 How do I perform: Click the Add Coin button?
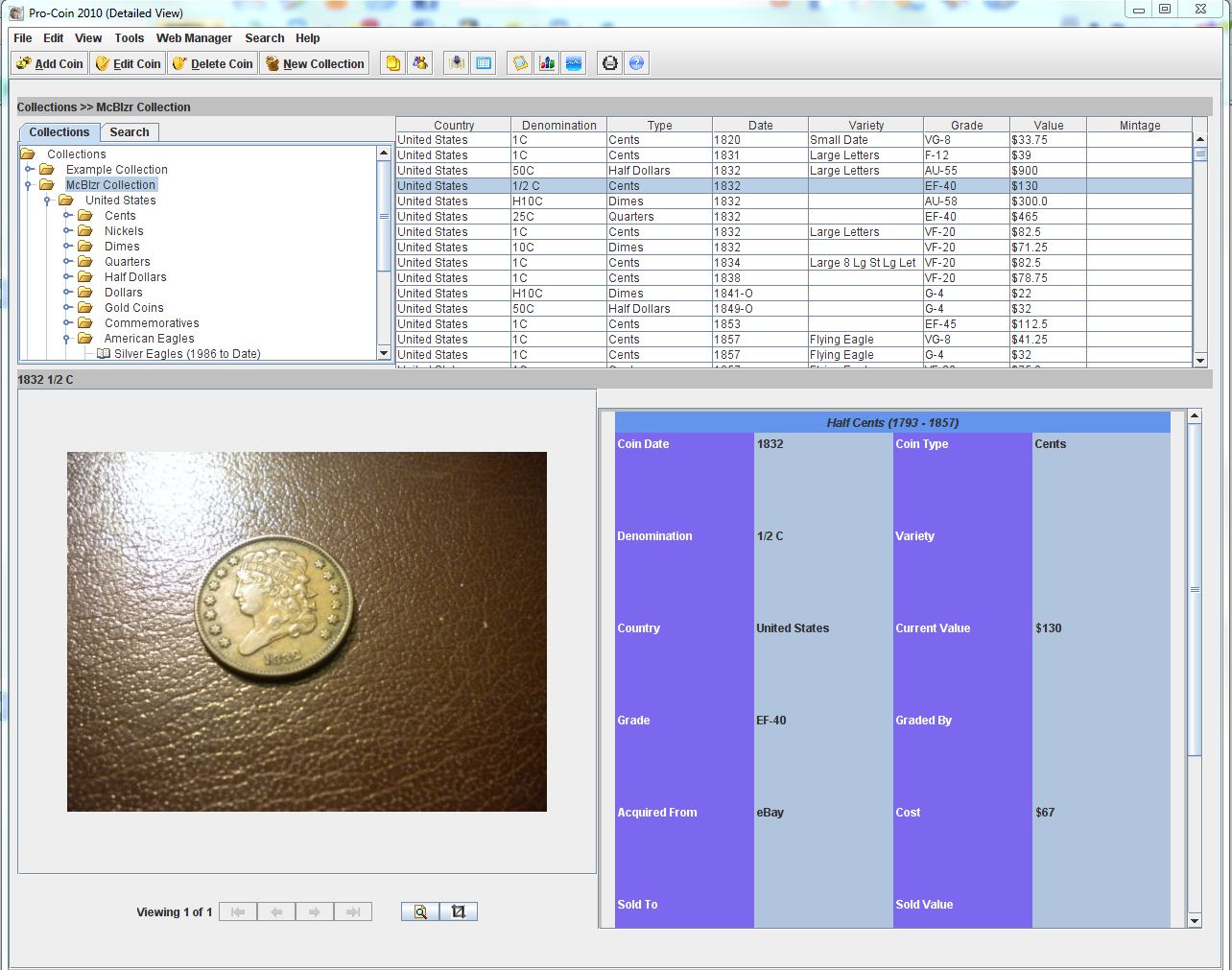pos(50,63)
